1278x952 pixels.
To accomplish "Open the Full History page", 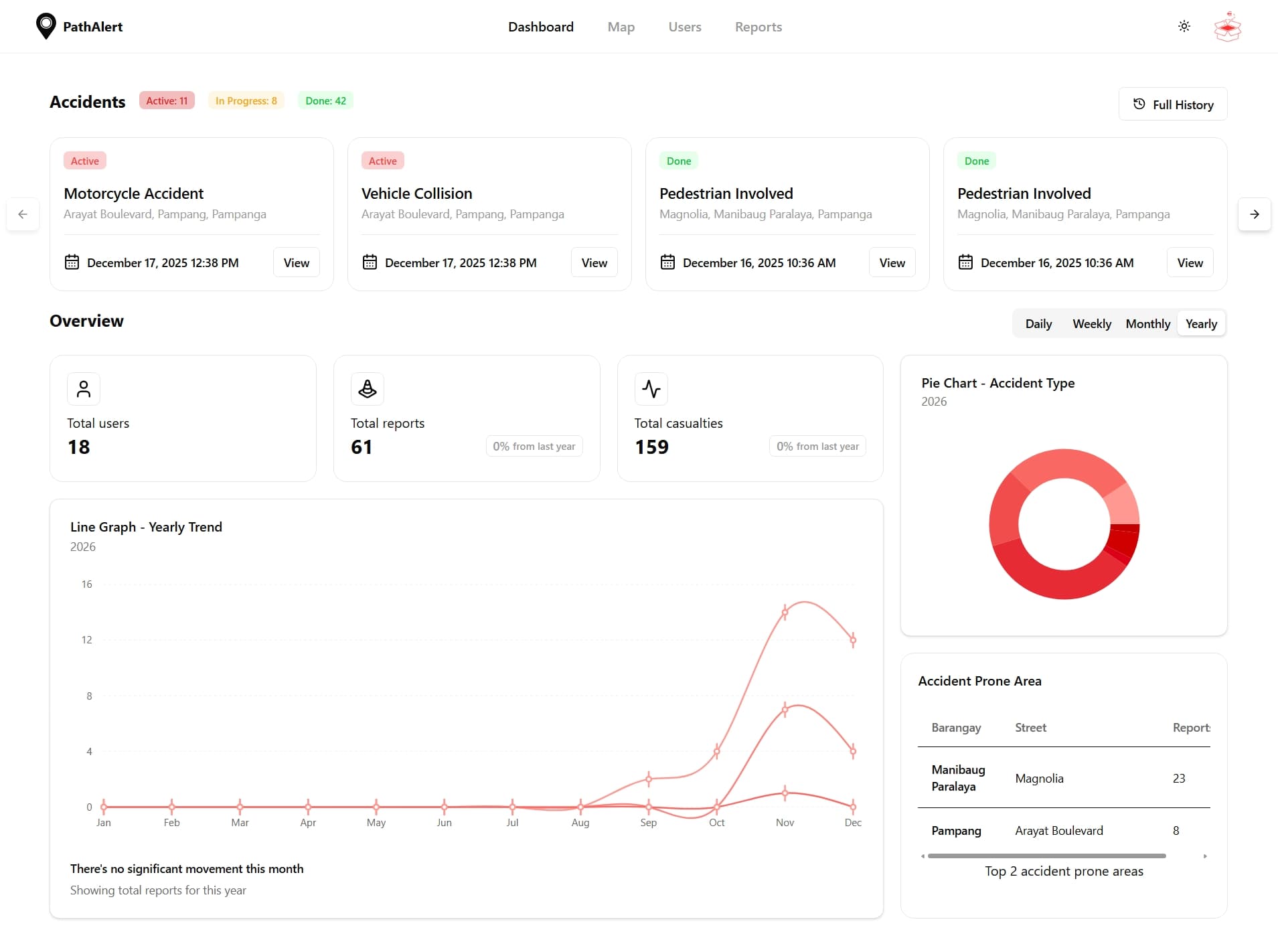I will click(1173, 104).
